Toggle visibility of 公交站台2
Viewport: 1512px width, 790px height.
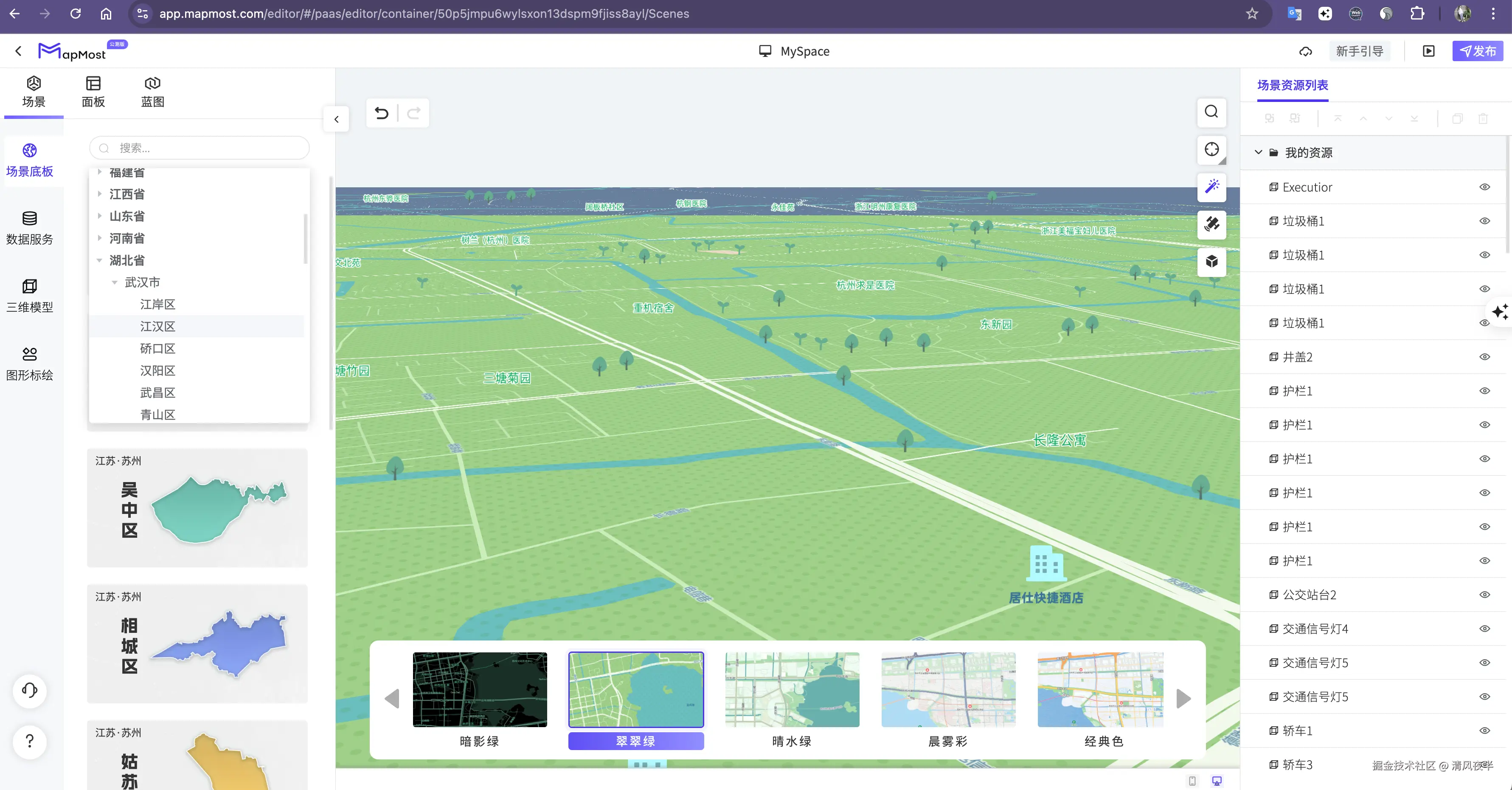(1484, 594)
